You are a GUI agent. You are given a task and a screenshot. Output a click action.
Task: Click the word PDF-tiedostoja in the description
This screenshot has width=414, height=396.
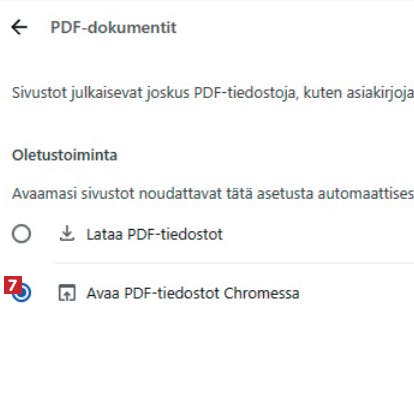point(245,93)
